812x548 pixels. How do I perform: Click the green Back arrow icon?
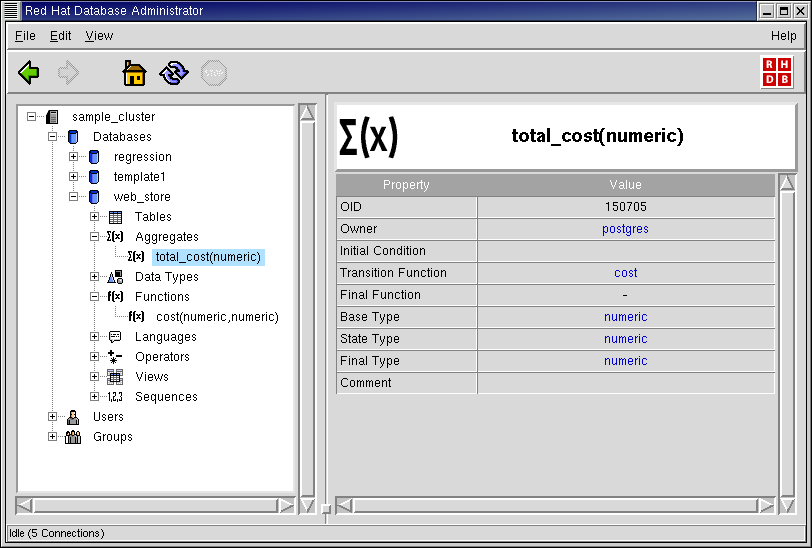28,73
